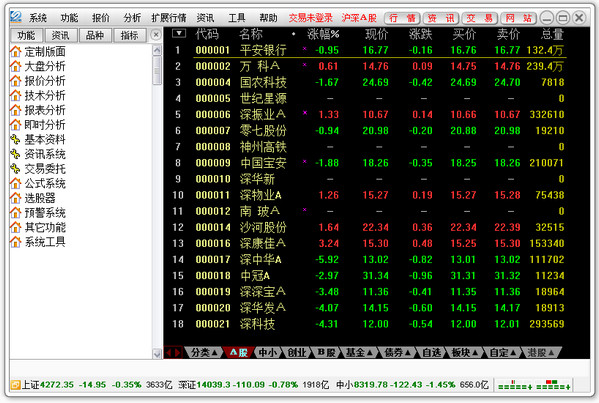Open 定制版面 house icon in sidebar

(x=16, y=51)
